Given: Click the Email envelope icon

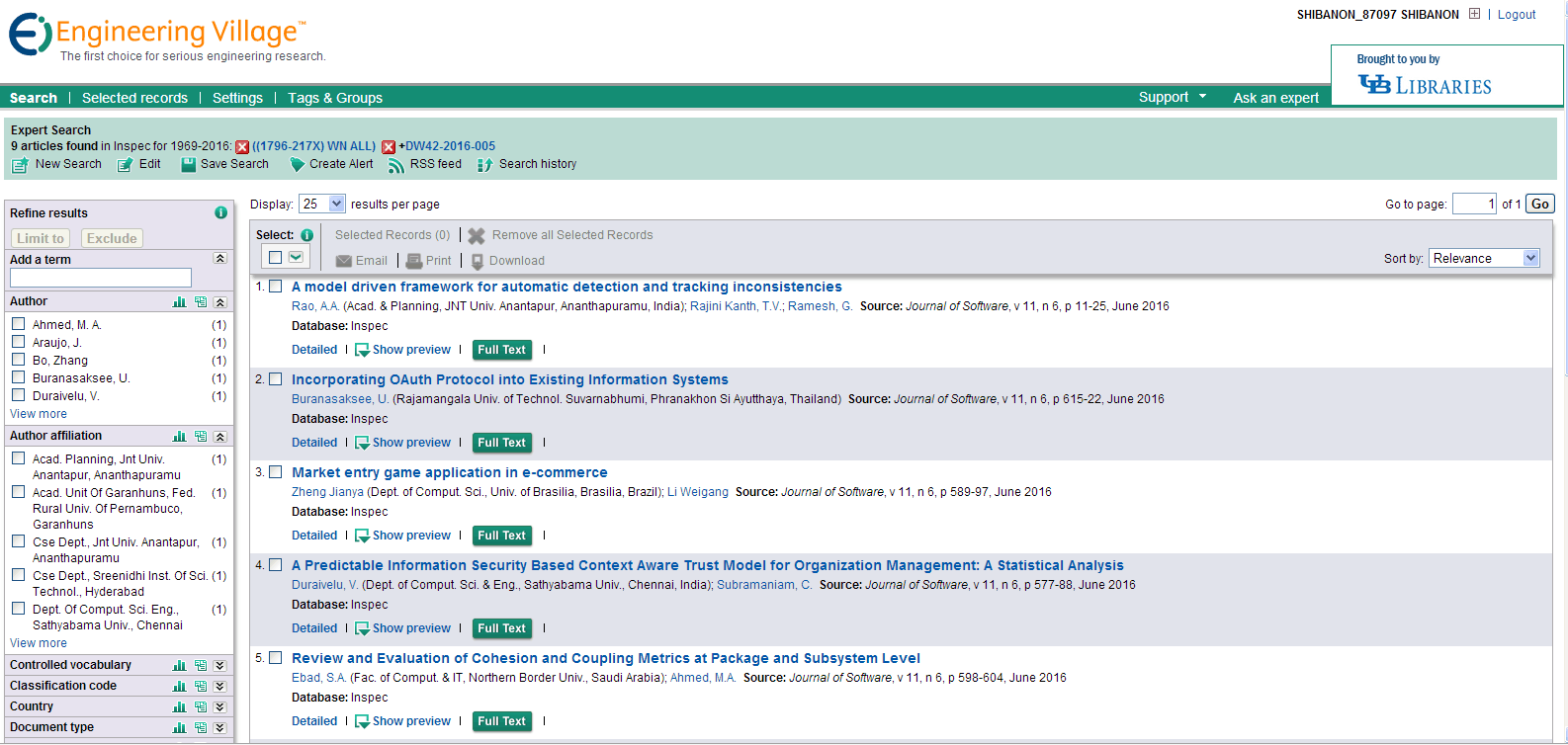Looking at the screenshot, I should click(x=344, y=261).
